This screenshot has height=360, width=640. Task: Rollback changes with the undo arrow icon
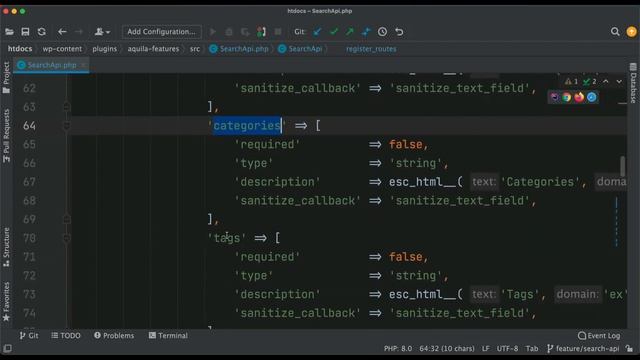[x=399, y=32]
